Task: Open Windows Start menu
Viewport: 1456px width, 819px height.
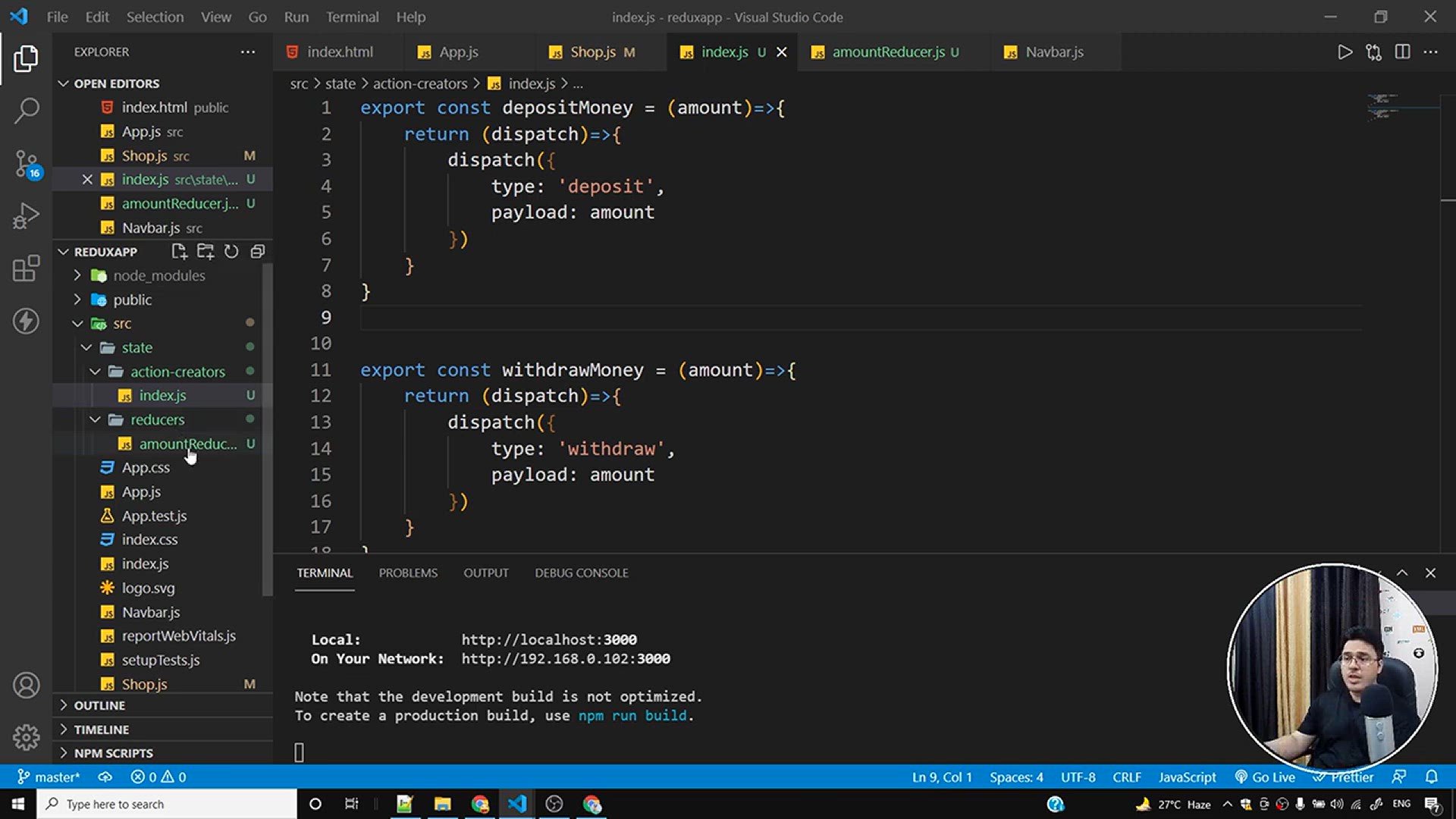Action: [18, 804]
